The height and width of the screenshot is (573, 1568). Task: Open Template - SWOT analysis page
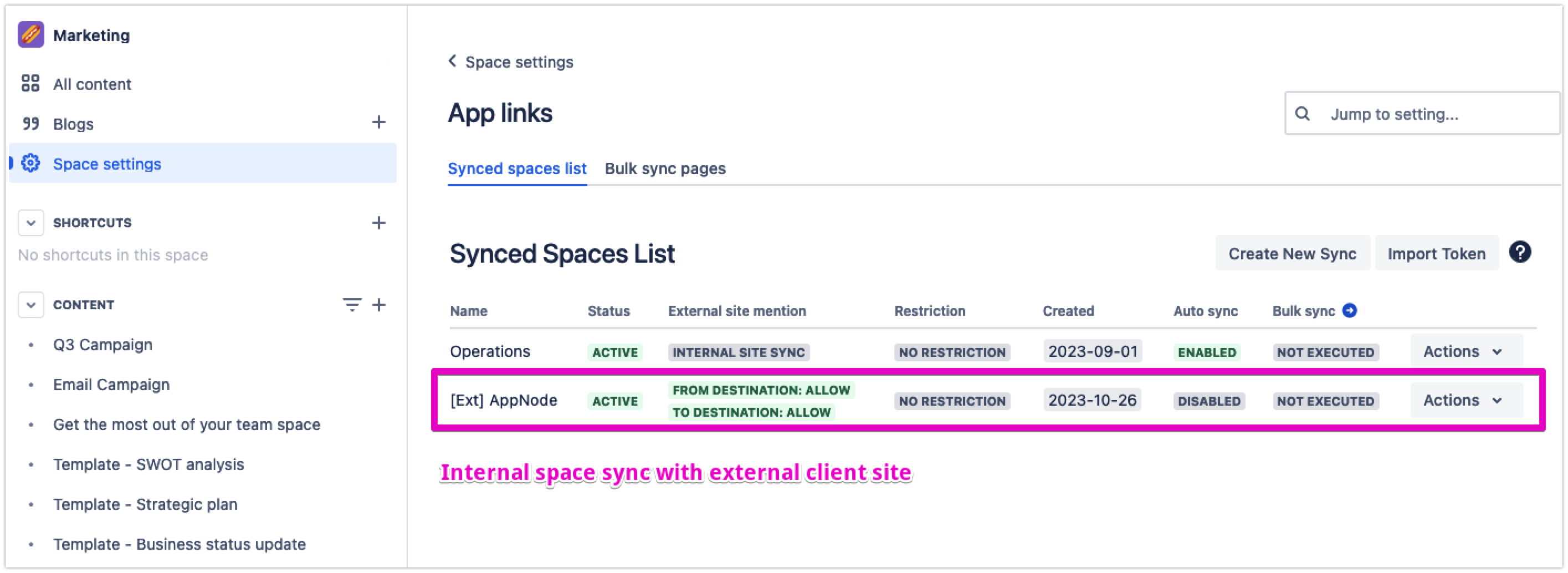tap(148, 464)
